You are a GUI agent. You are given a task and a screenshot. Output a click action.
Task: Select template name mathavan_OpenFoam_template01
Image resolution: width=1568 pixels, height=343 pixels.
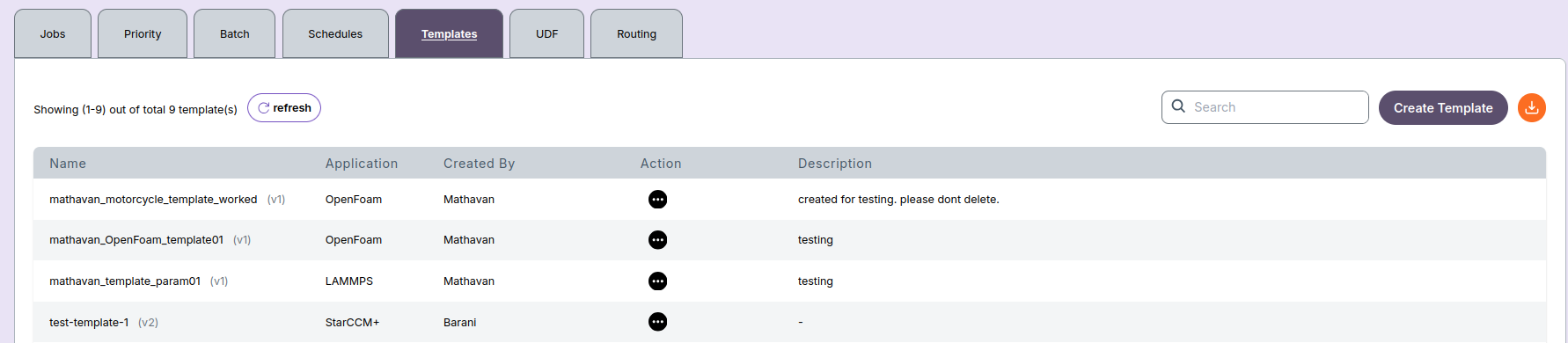tap(136, 240)
